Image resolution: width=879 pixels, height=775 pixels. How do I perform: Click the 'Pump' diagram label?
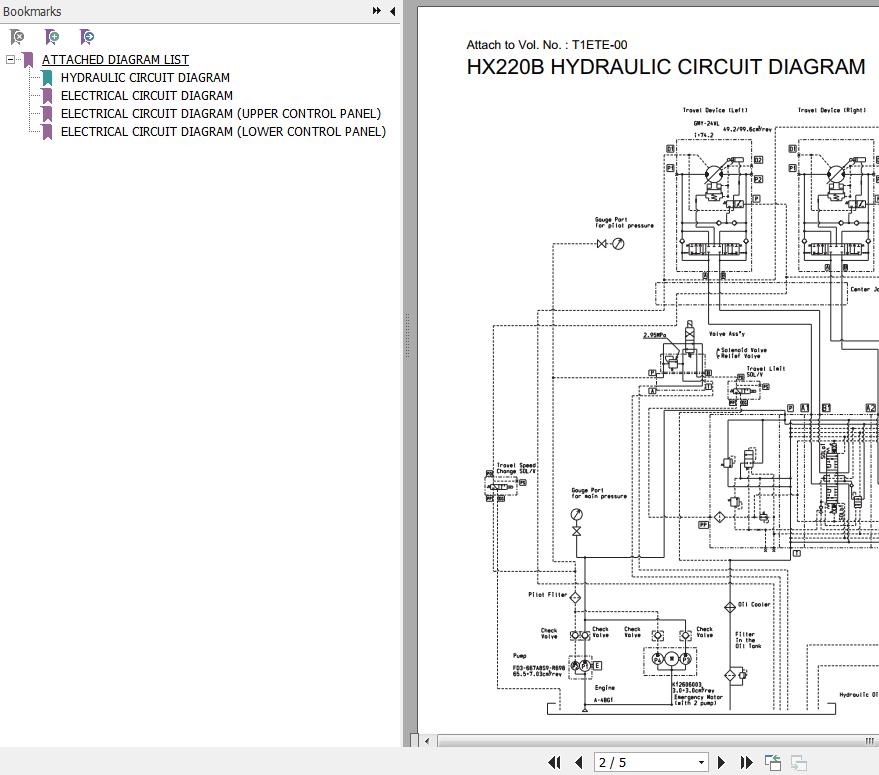[x=520, y=656]
